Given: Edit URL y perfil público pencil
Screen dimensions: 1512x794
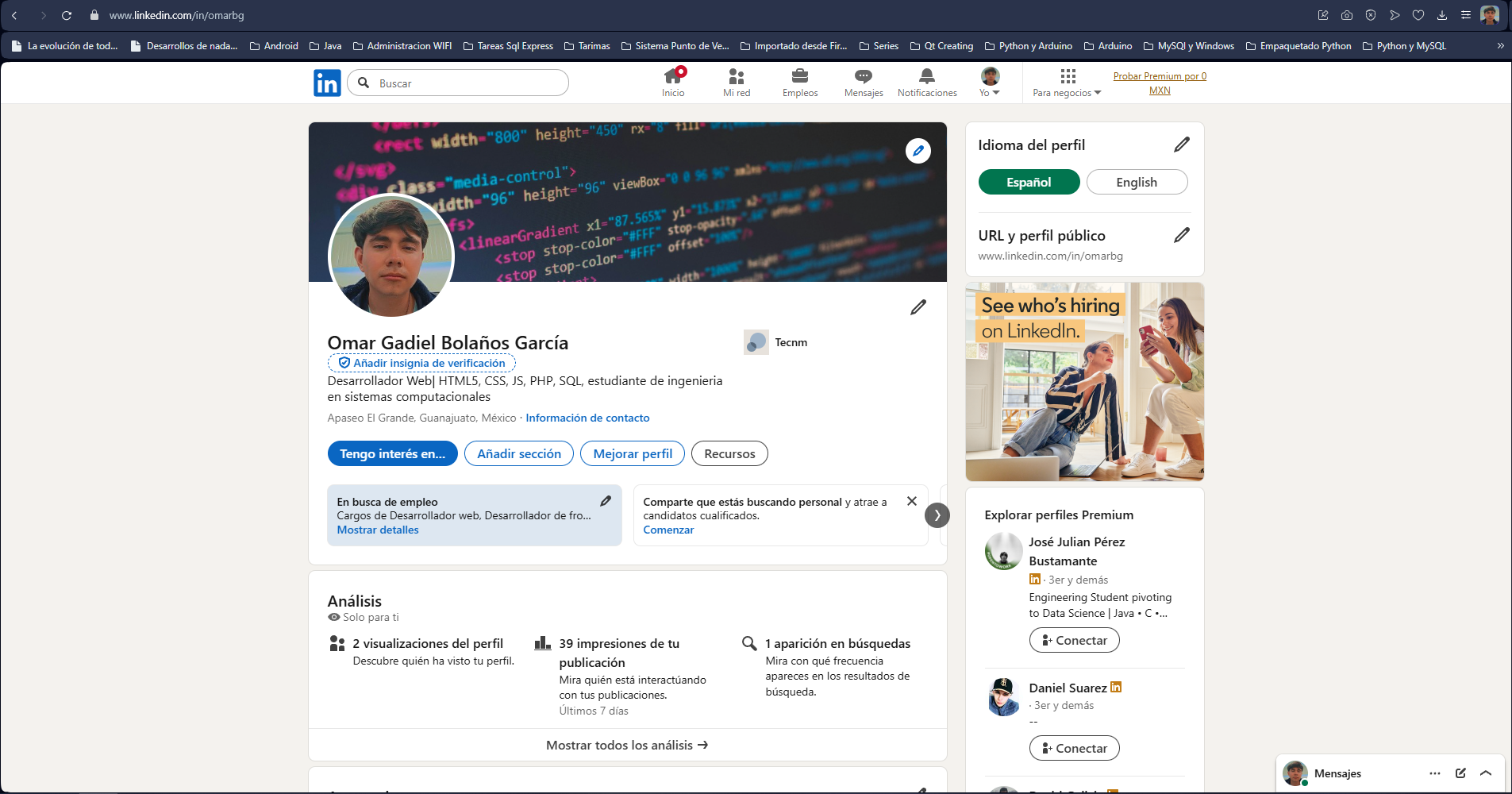Looking at the screenshot, I should [1182, 235].
